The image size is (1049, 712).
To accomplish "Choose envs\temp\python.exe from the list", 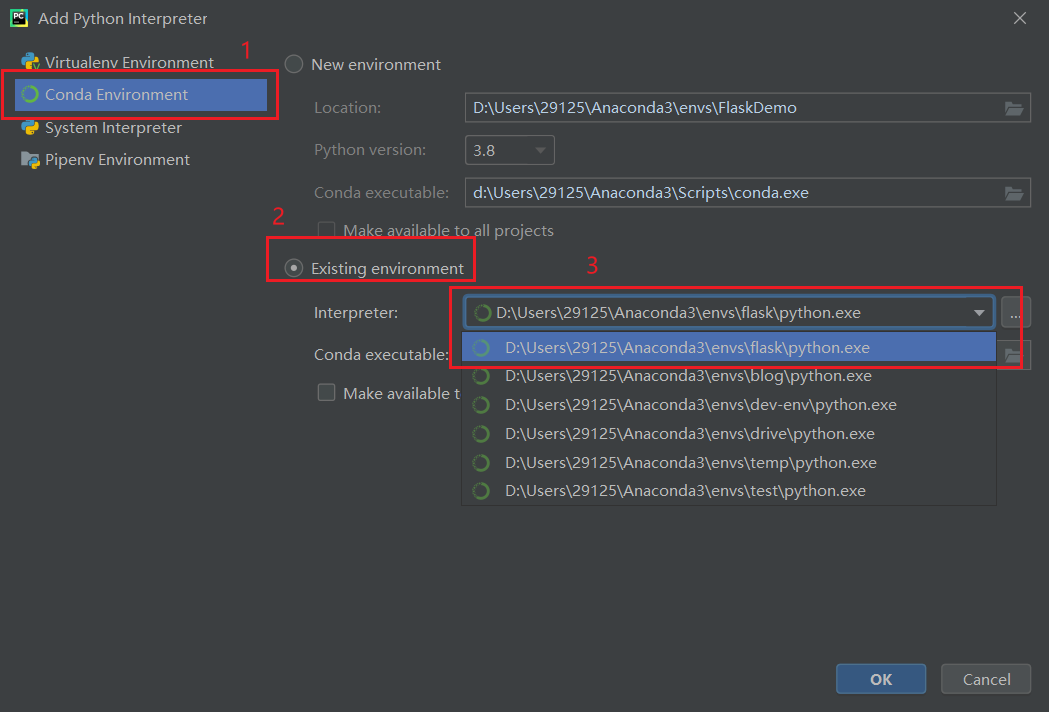I will click(729, 462).
